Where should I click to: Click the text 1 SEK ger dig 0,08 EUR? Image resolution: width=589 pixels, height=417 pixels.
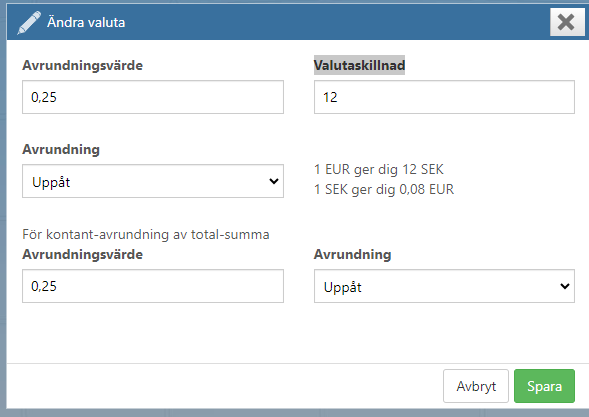pos(384,189)
